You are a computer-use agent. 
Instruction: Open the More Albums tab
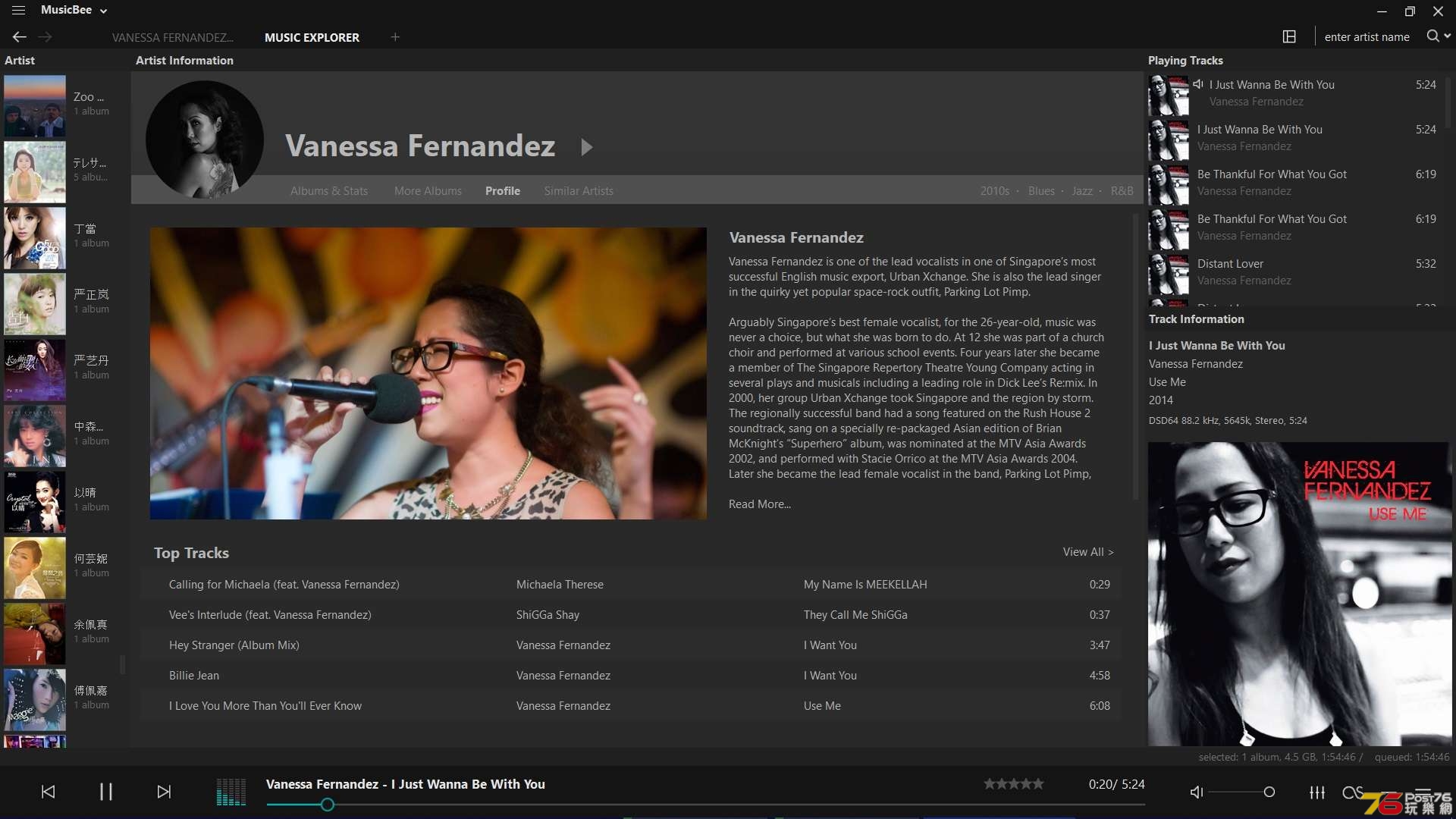[428, 191]
